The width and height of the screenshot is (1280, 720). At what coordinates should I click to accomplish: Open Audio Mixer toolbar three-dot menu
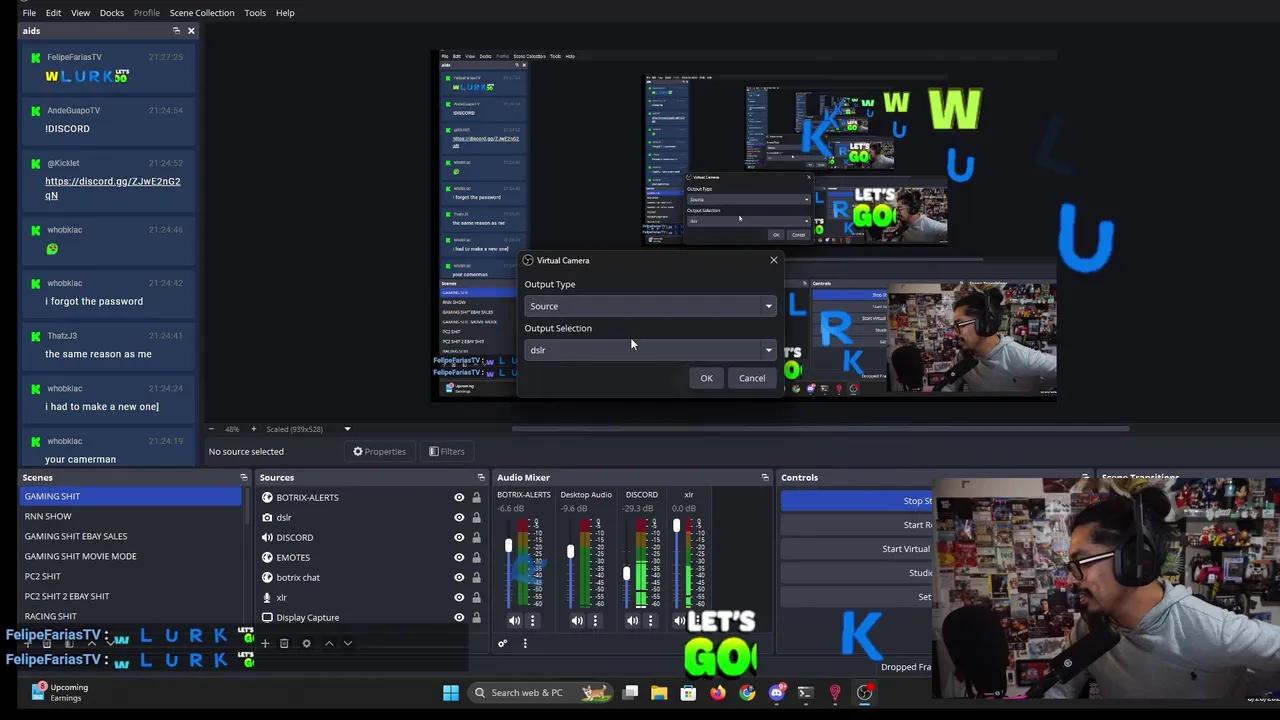tap(524, 643)
